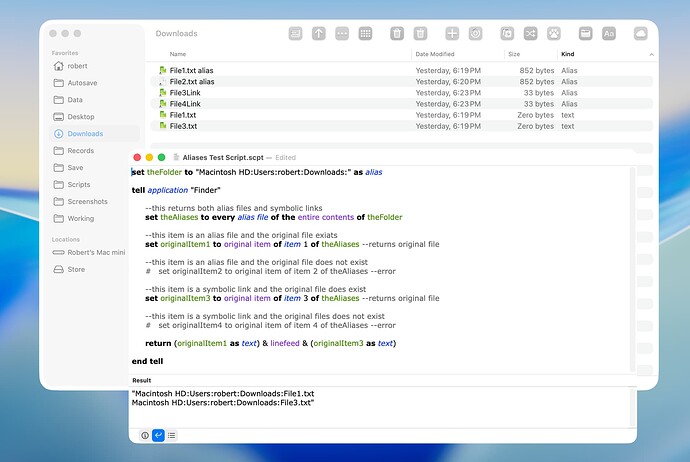Click the up-arrow icon in Finder toolbar
Image resolution: width=690 pixels, height=462 pixels.
pyautogui.click(x=319, y=33)
